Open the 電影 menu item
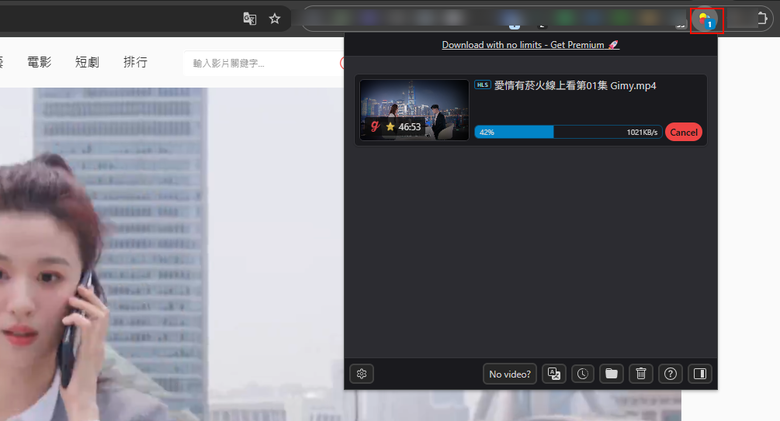This screenshot has height=421, width=780. [39, 62]
